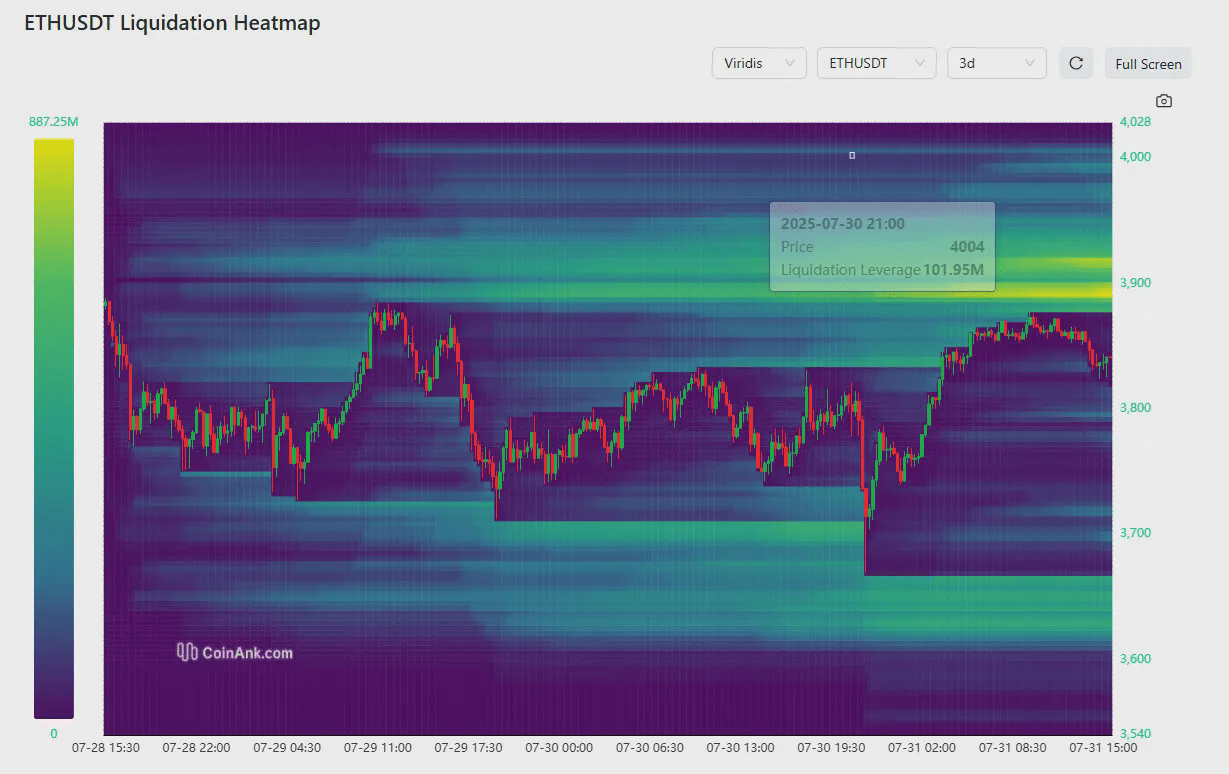This screenshot has height=774, width=1229.
Task: Click the 07-29 17:30 time label
Action: (468, 747)
